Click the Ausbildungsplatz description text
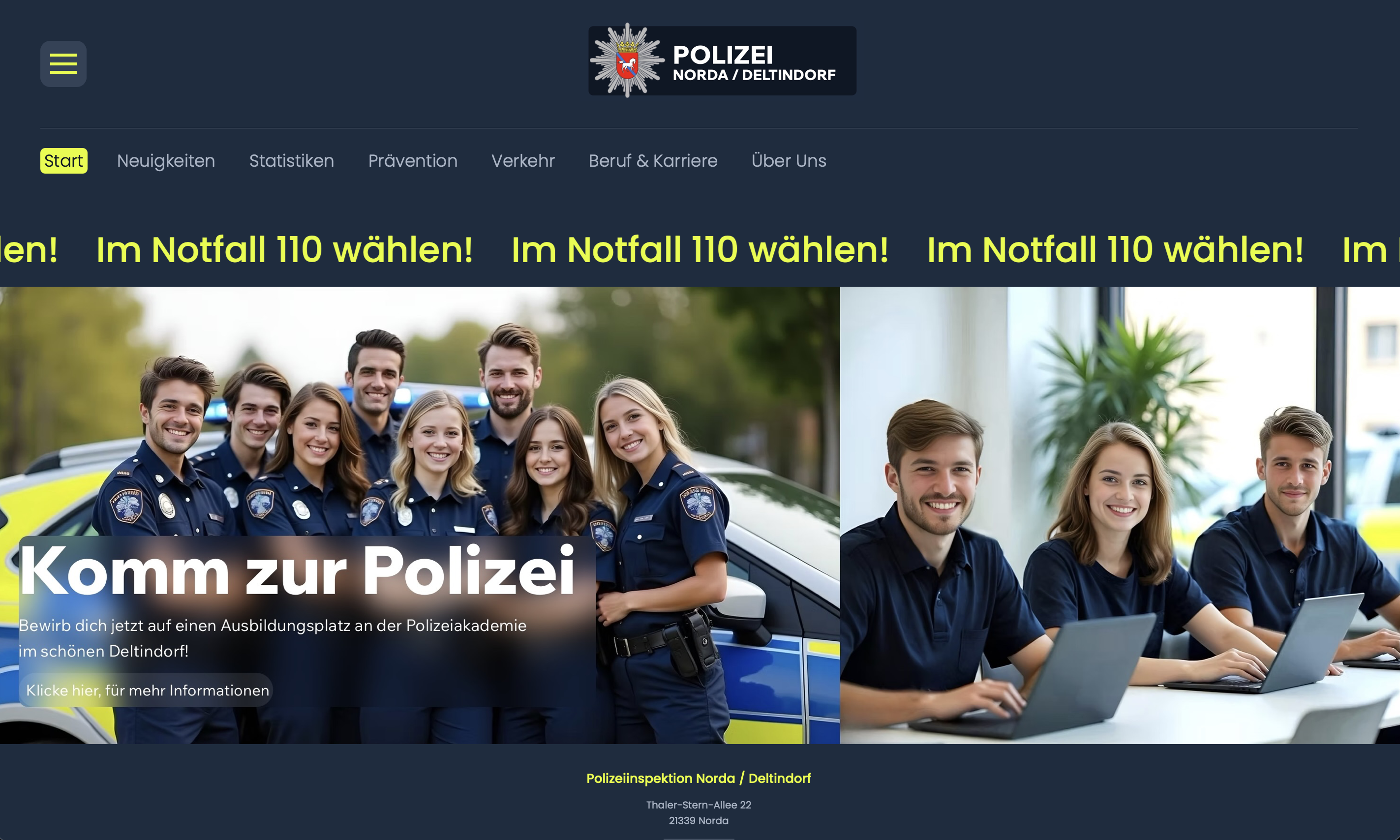Screen dimensions: 1400x840 (273, 638)
